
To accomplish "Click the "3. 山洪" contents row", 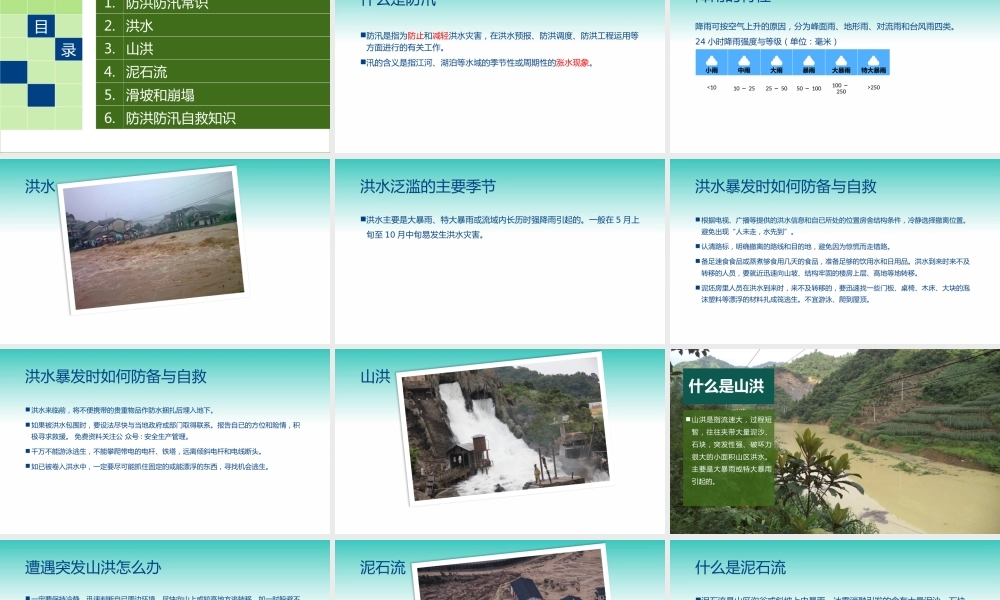I will tap(213, 48).
